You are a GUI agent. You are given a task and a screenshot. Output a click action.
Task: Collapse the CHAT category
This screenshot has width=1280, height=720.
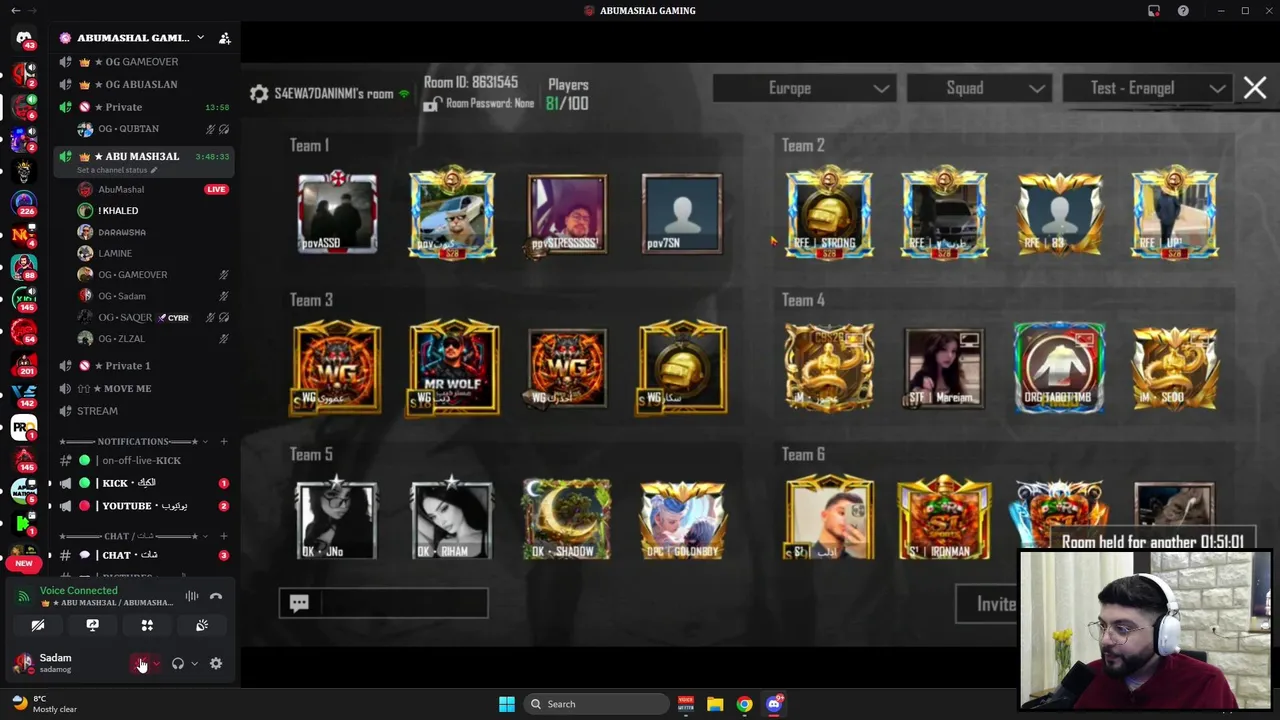point(133,536)
